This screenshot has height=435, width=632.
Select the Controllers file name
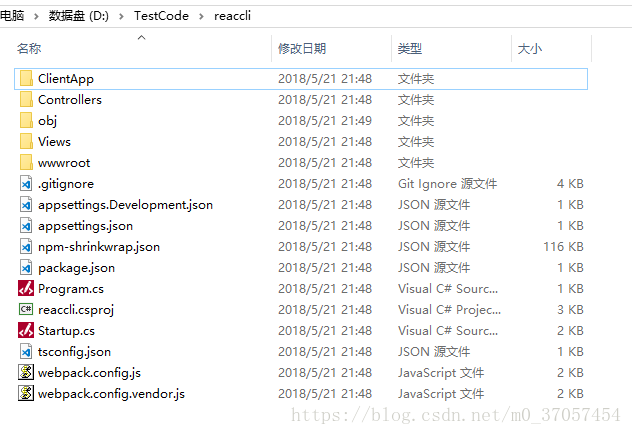coord(70,100)
